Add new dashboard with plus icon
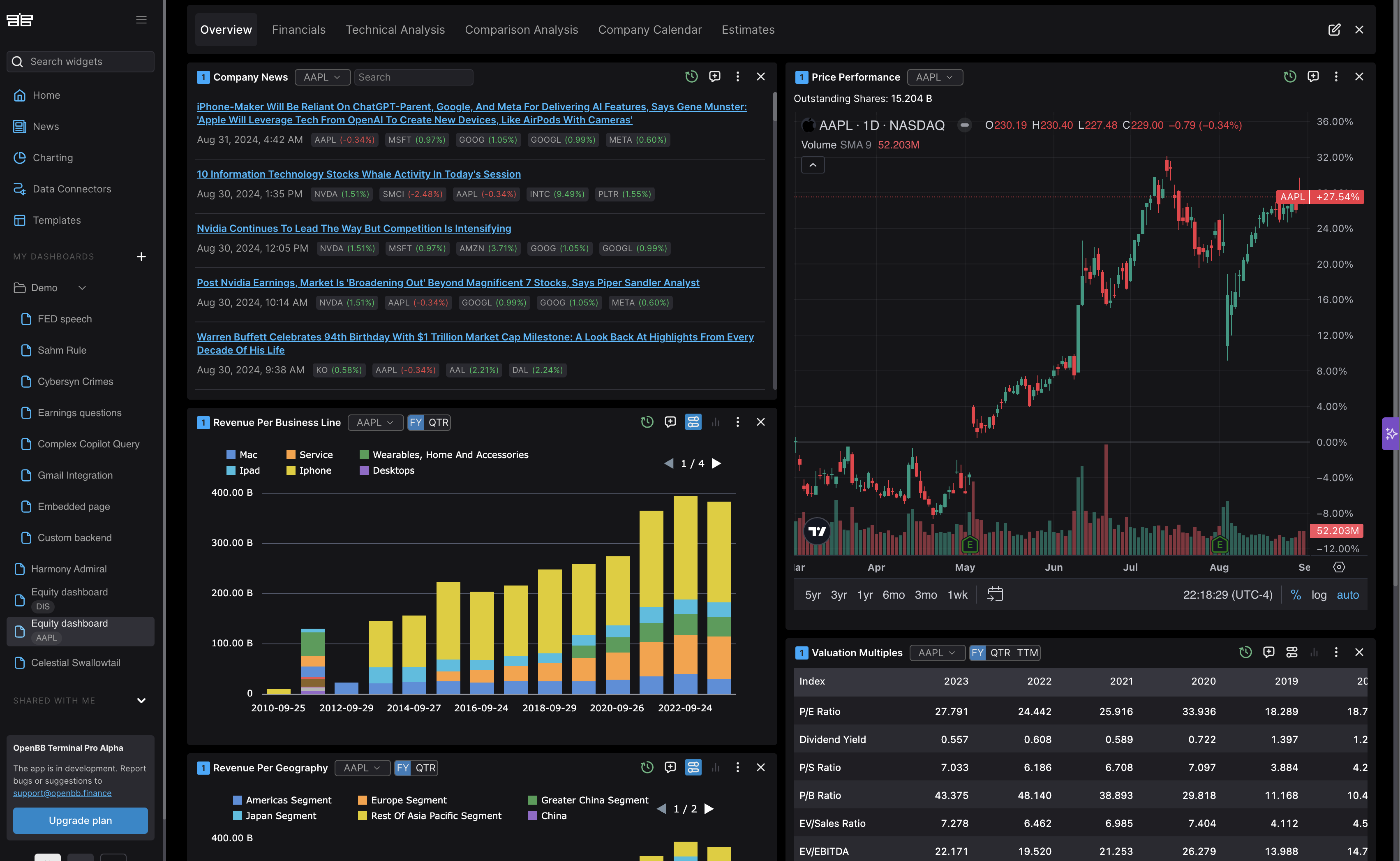Viewport: 1400px width, 861px height. (141, 257)
